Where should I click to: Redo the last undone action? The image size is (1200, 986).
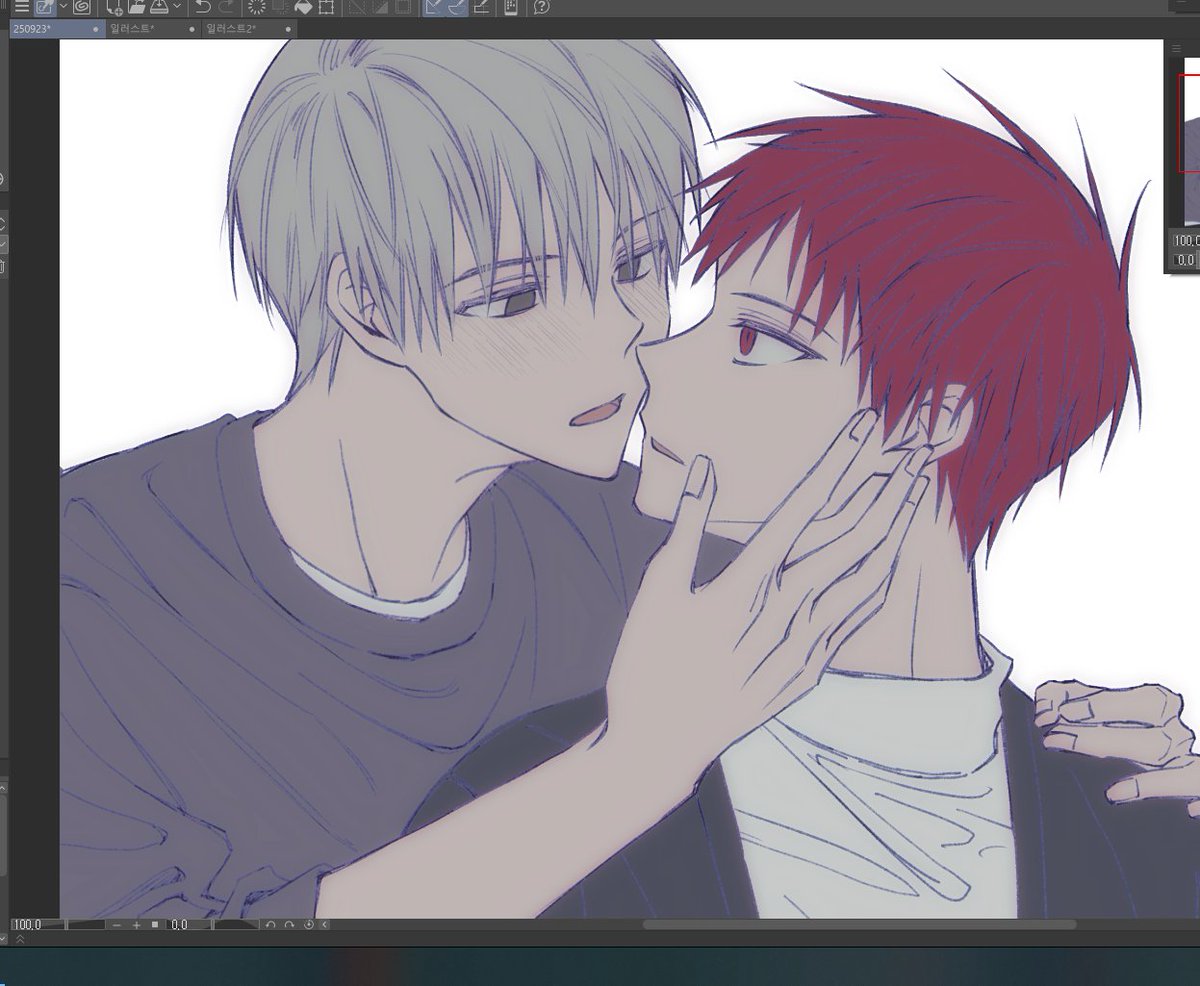pyautogui.click(x=227, y=7)
